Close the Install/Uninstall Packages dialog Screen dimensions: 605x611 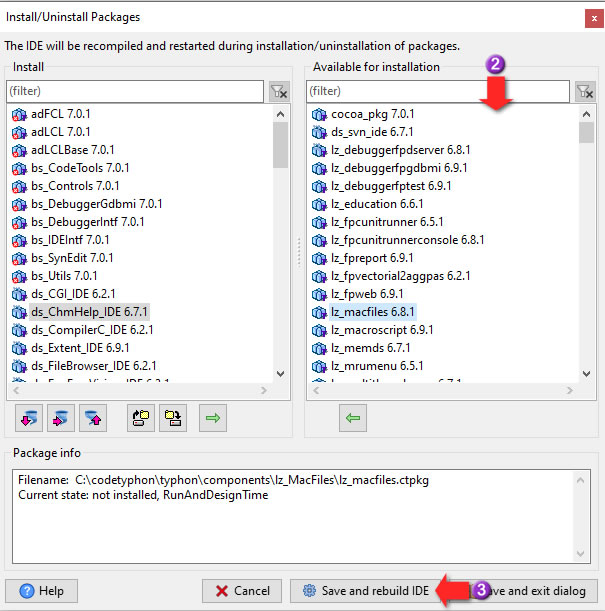coord(592,17)
